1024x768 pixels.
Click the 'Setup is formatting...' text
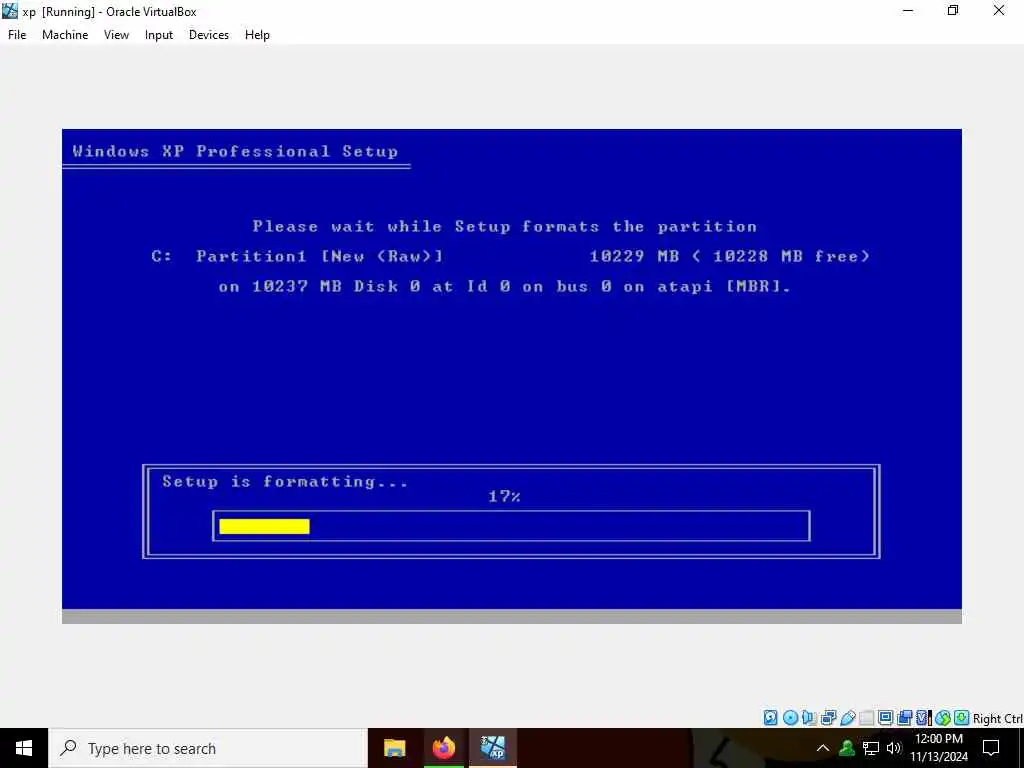pos(285,482)
